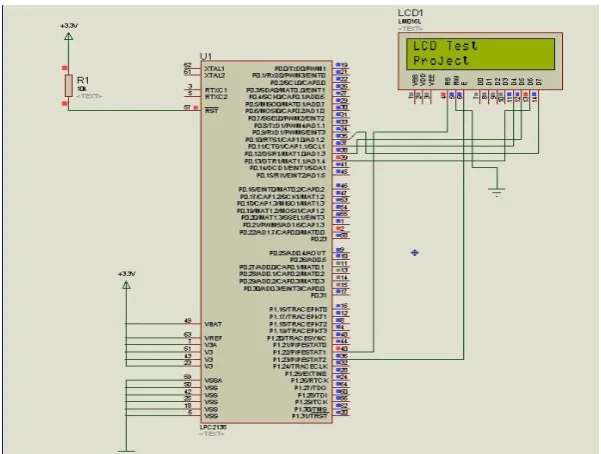Click pin number 49 beside VBAT
The image size is (601, 454).
(188, 321)
